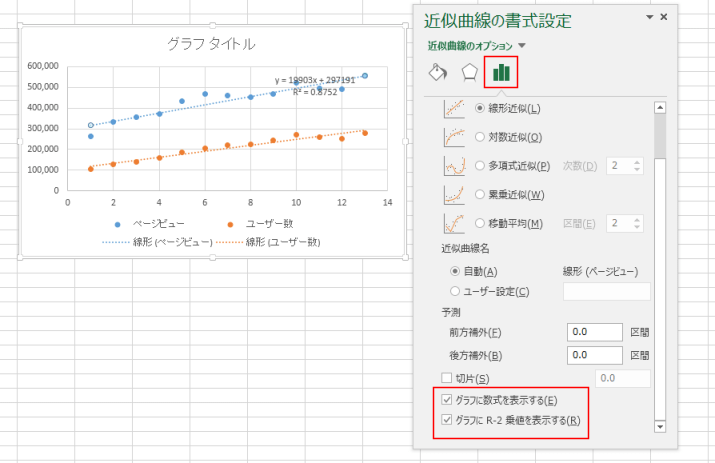The image size is (715, 463).
Task: Click the right-middle chart resize handle
Action: [x=405, y=141]
